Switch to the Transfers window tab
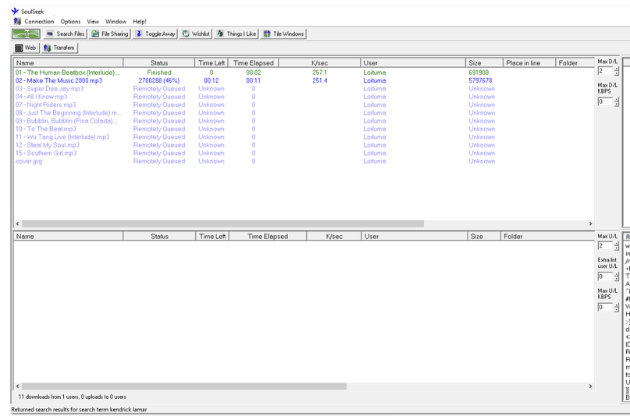This screenshot has width=630, height=420. (59, 48)
